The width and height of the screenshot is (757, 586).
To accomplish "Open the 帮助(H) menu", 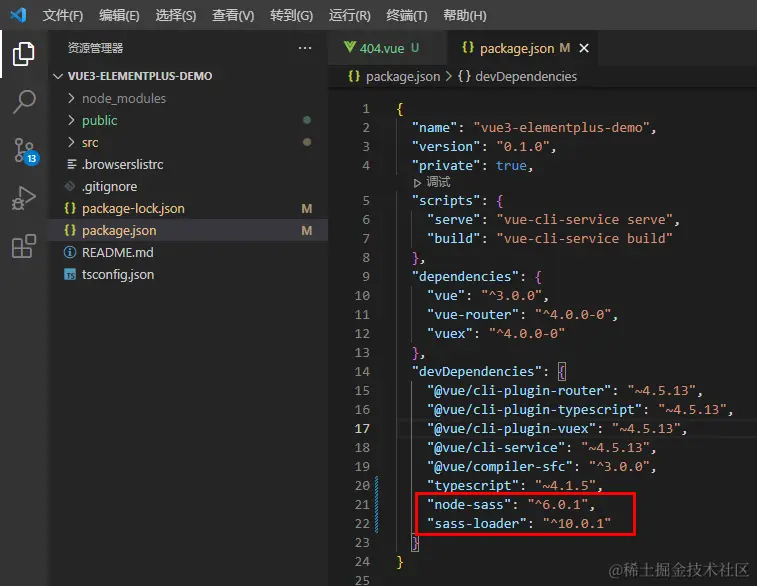I will coord(465,15).
